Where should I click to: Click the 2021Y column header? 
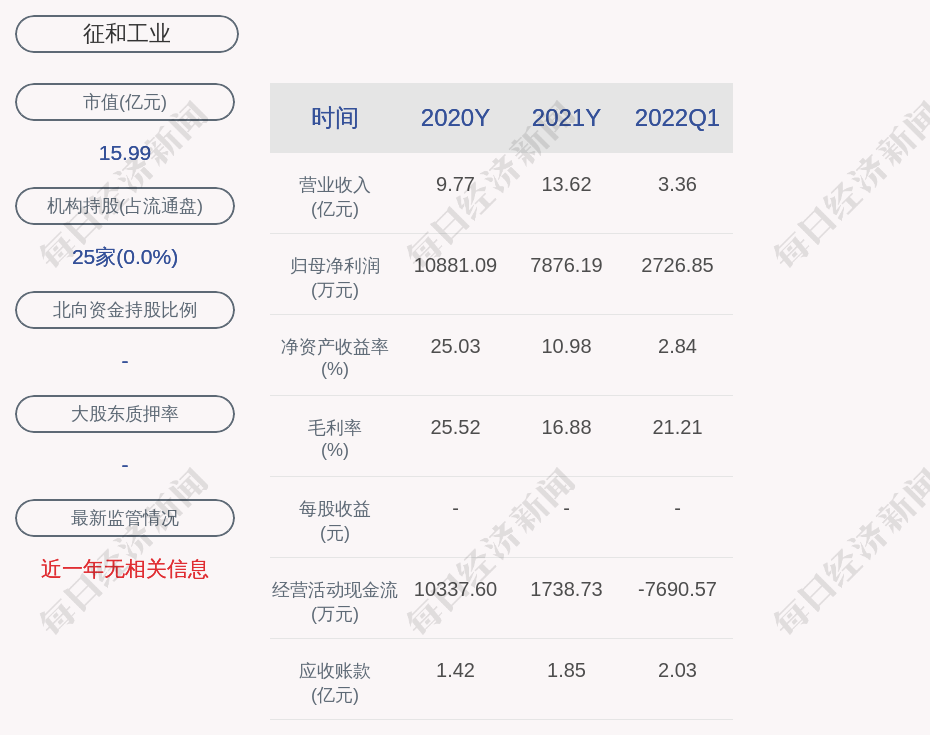coord(566,118)
